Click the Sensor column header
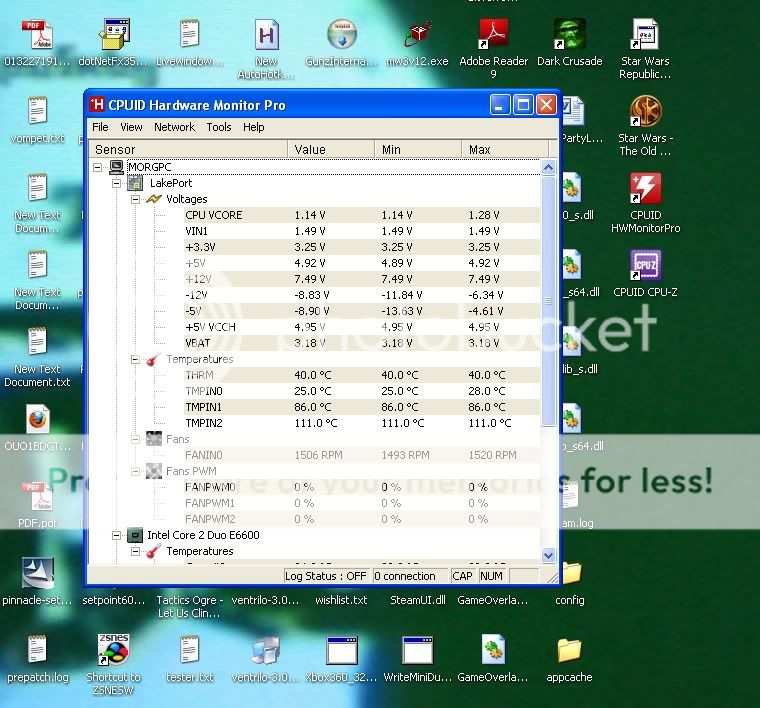The height and width of the screenshot is (708, 760). tap(115, 149)
